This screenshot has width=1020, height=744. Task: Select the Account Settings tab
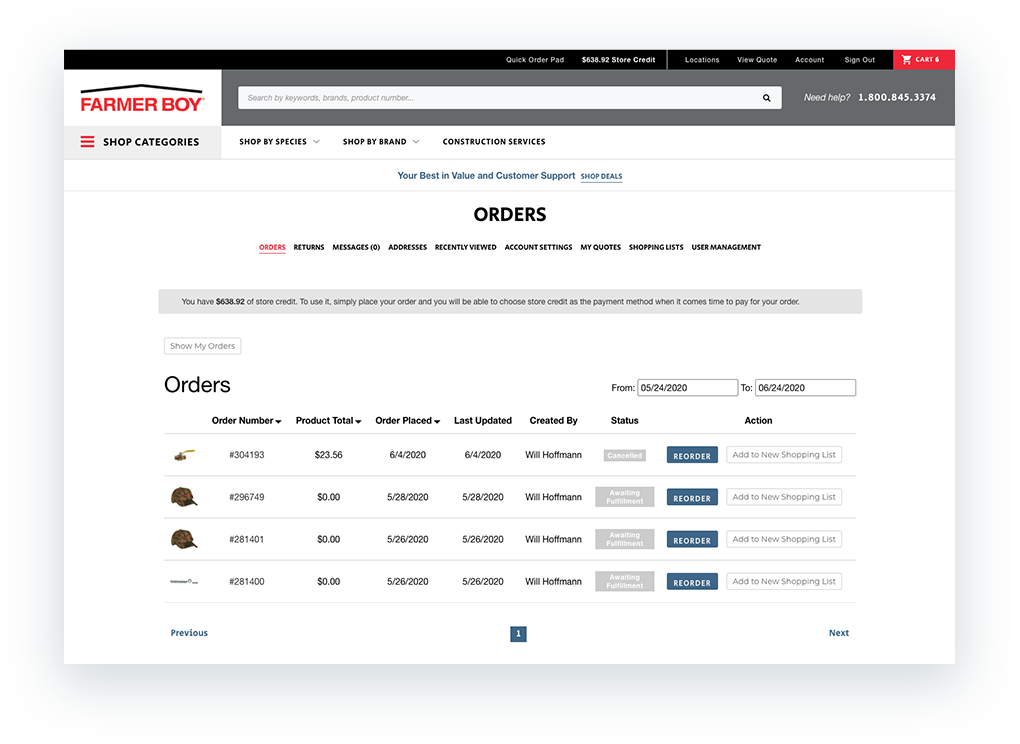coord(538,247)
